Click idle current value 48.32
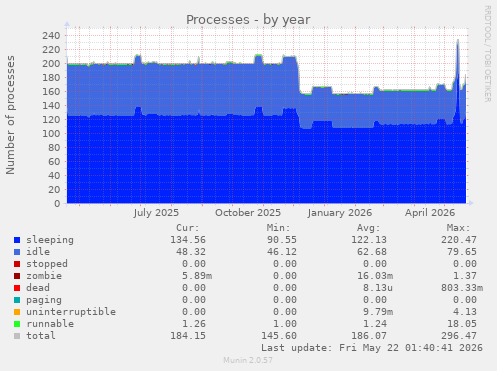The image size is (497, 371). tap(191, 252)
